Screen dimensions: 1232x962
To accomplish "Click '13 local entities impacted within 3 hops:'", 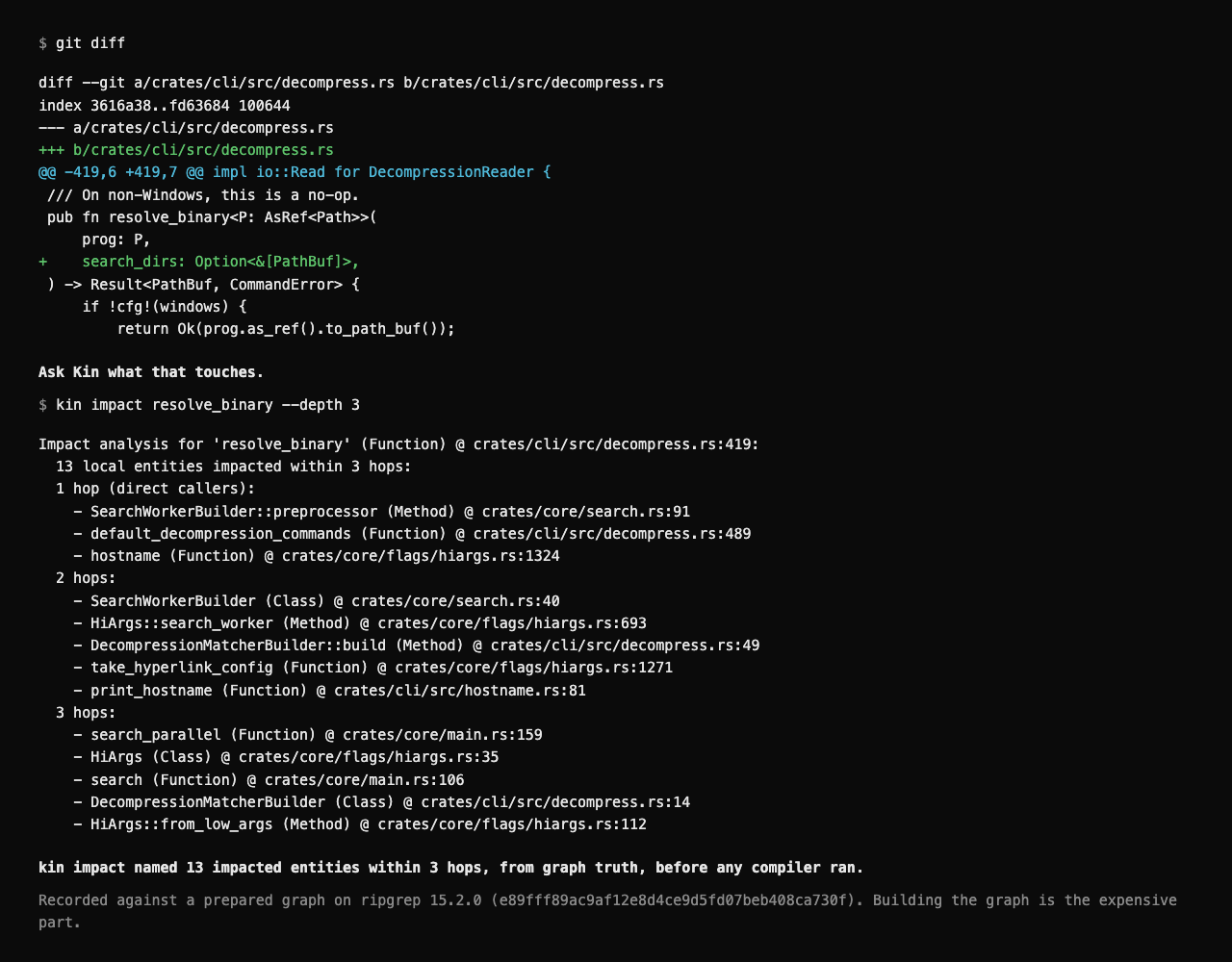I will 234,467.
